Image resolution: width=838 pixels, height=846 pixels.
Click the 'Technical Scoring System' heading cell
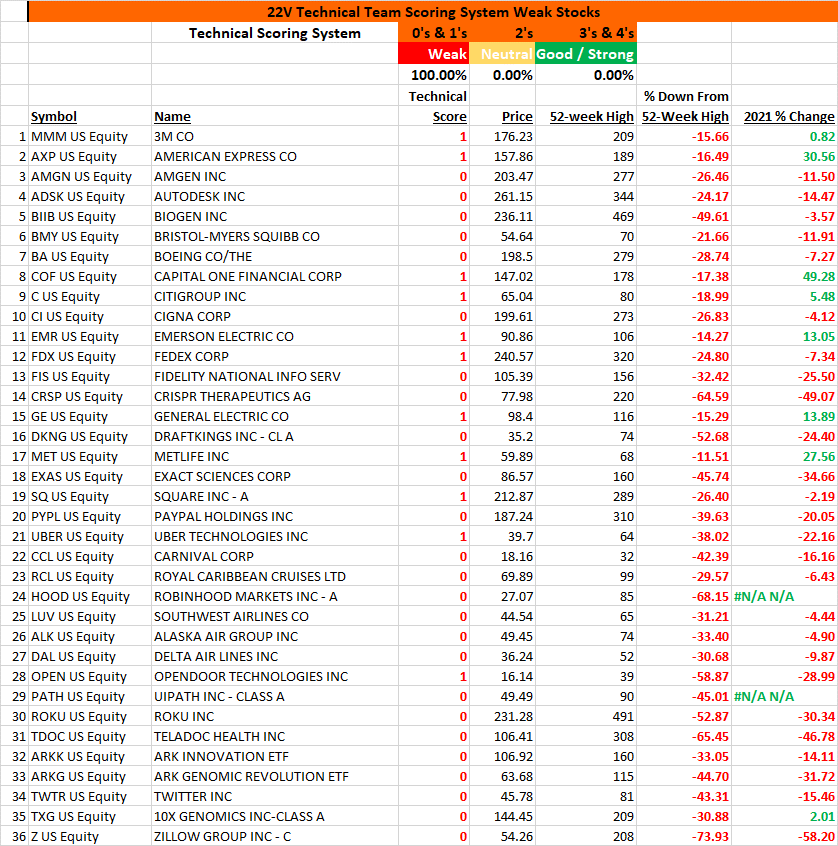tap(275, 33)
